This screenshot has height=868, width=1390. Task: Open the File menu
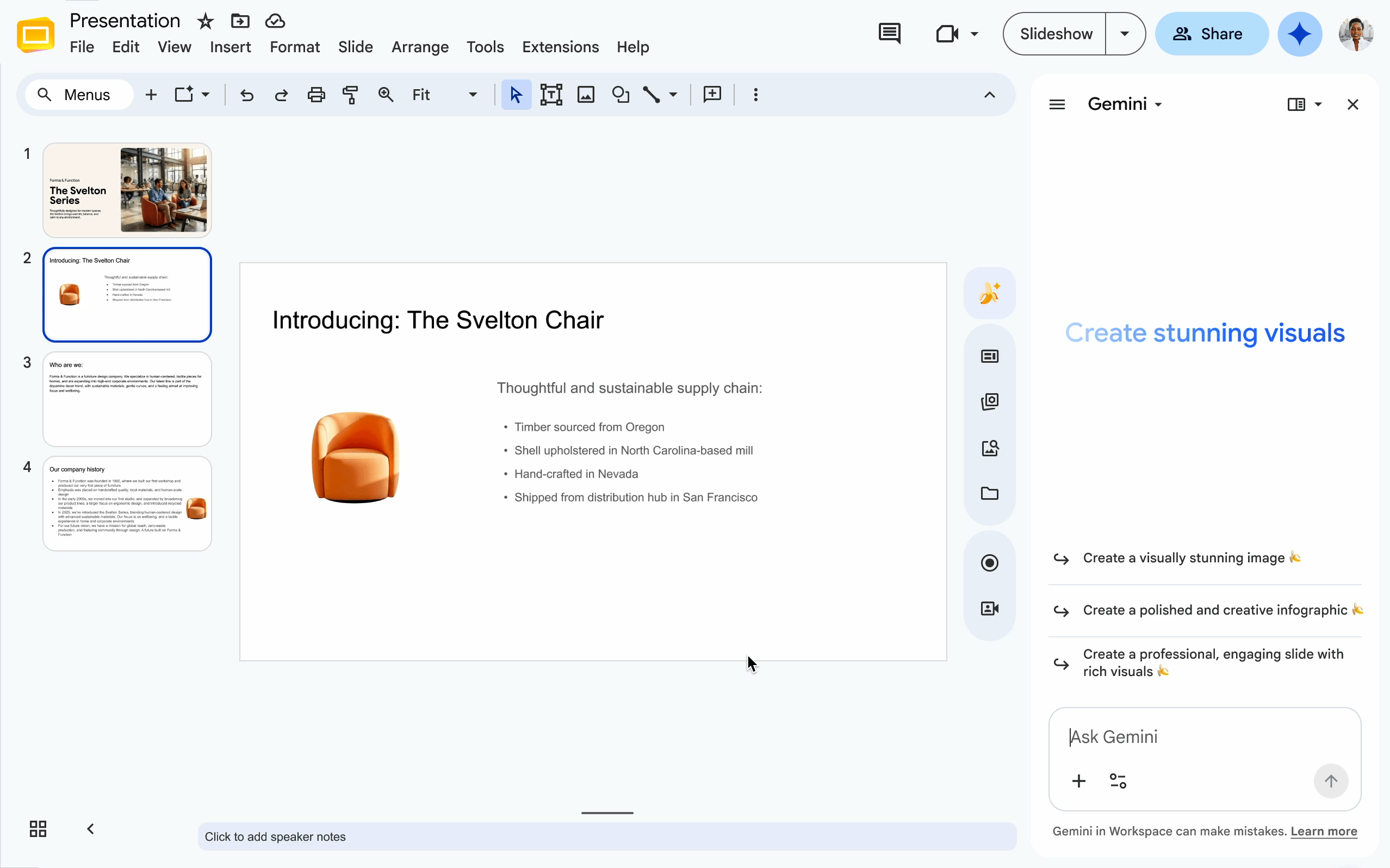pos(82,47)
